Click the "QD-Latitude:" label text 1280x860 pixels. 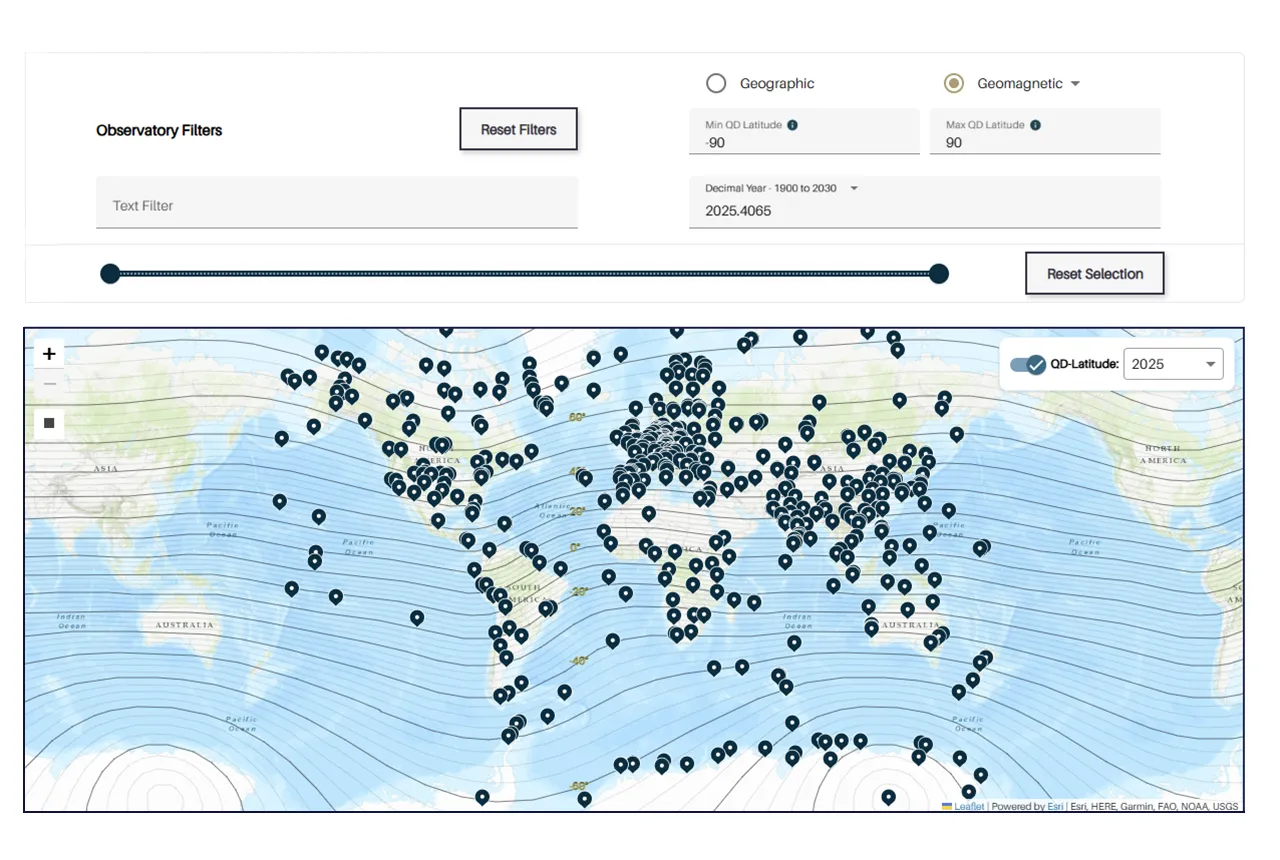1084,364
